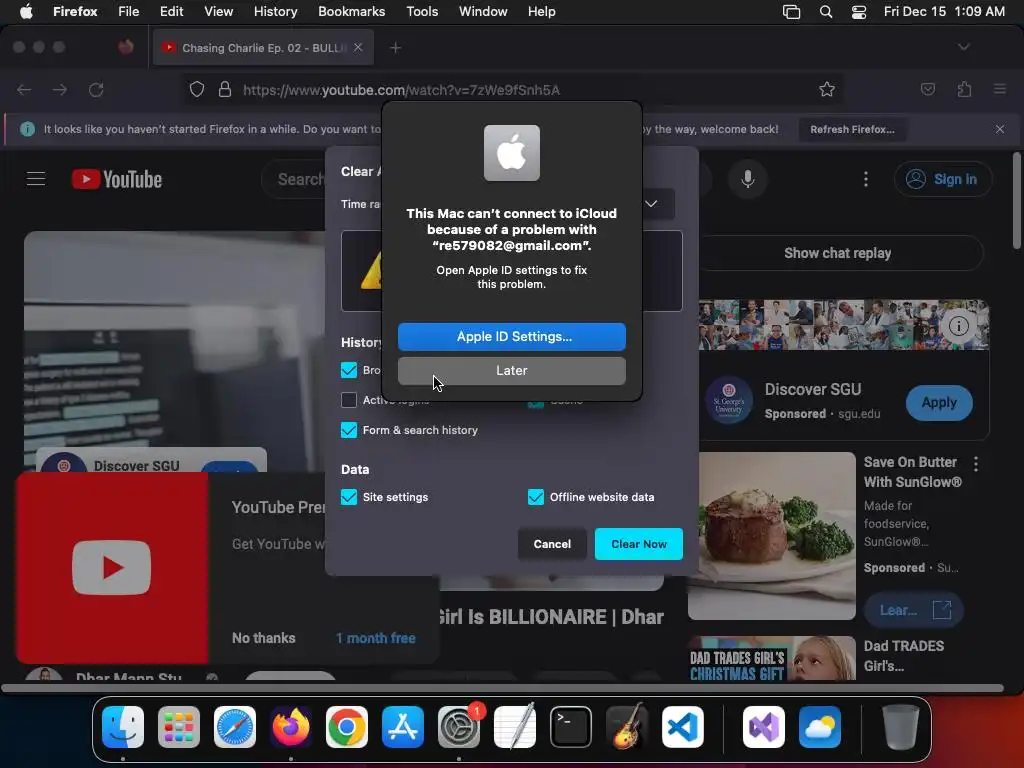Click the page vertical scrollbar
This screenshot has height=768, width=1024.
point(1016,201)
